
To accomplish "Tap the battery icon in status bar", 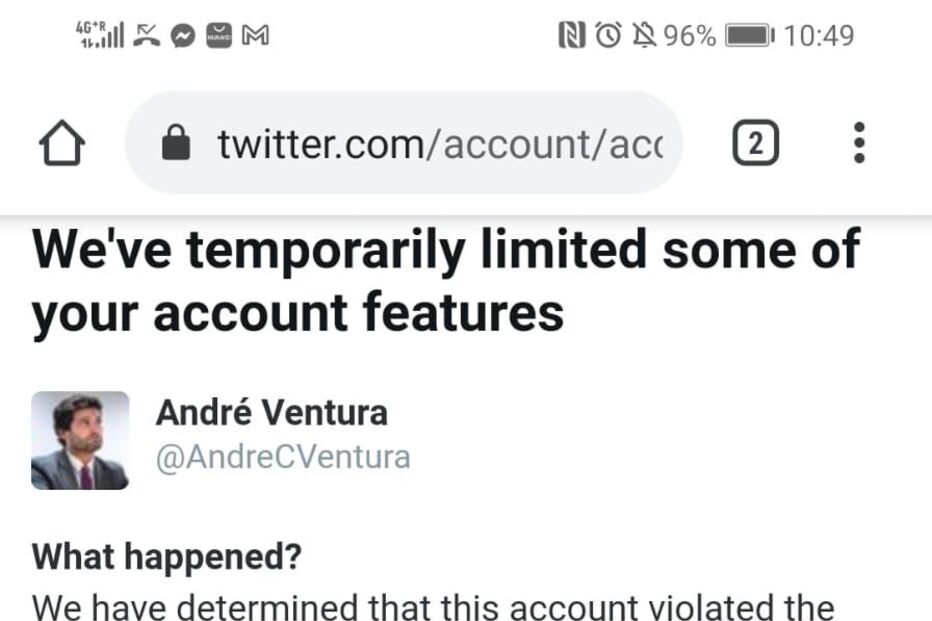I will point(749,37).
